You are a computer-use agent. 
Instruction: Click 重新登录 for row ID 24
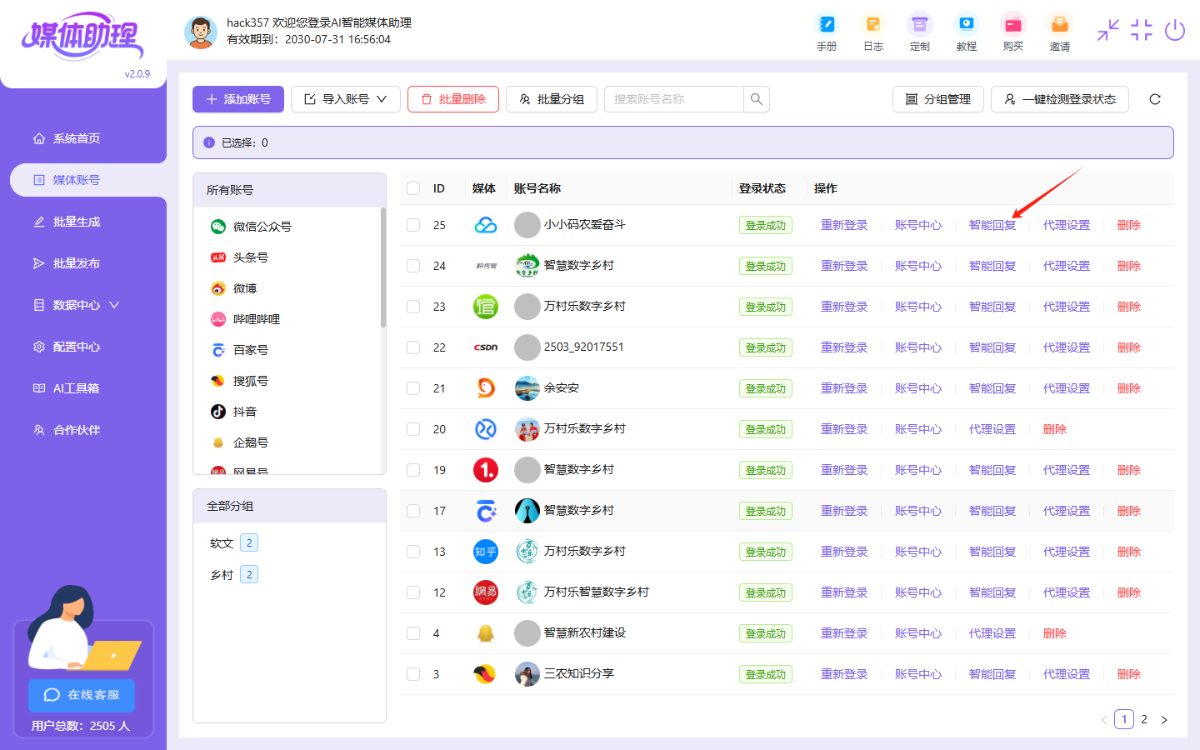(844, 266)
